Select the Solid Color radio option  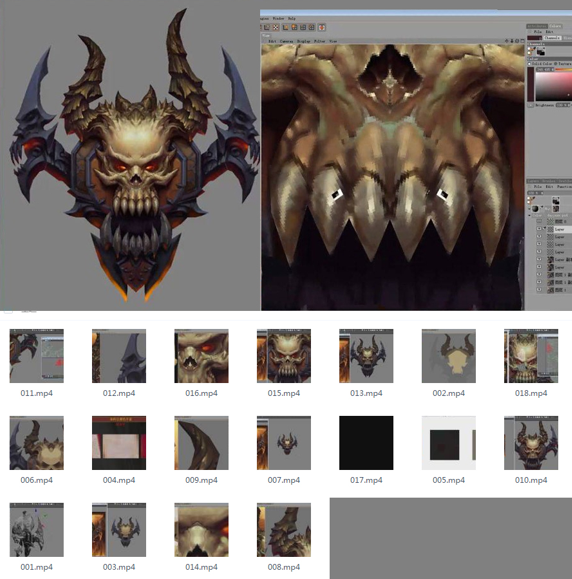(x=529, y=64)
